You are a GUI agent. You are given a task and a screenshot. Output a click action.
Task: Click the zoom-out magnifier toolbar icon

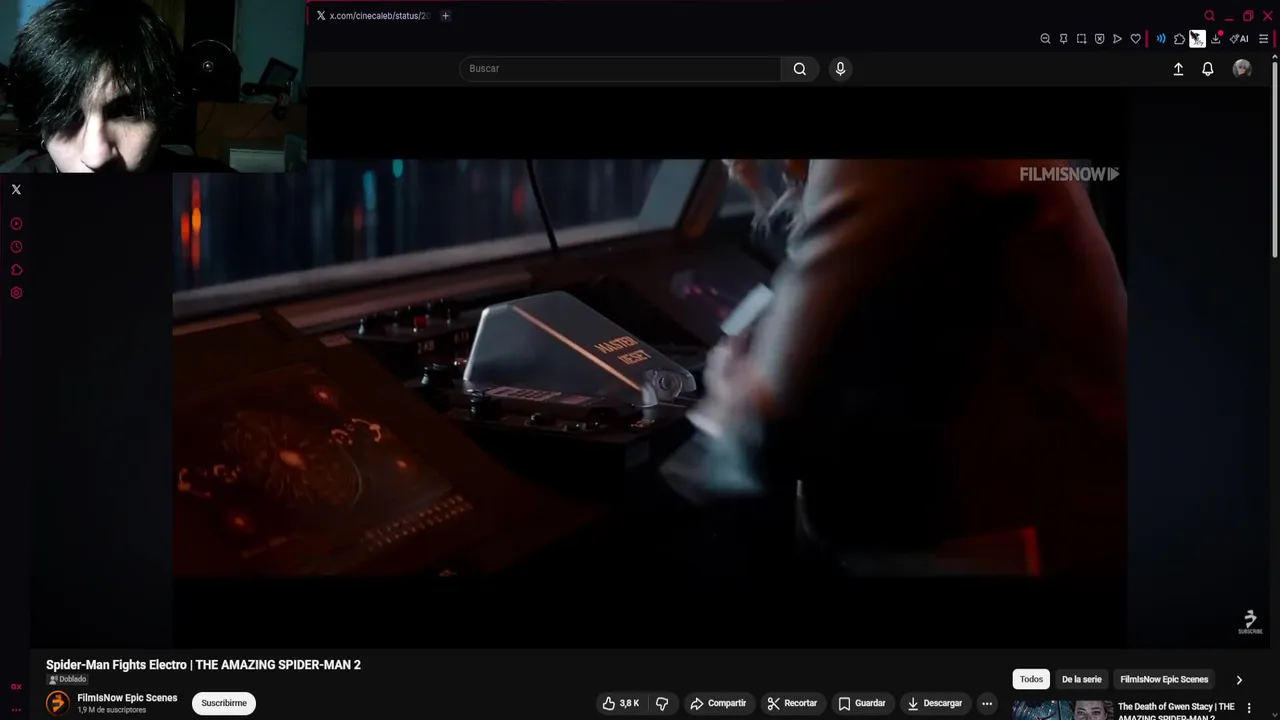point(1045,39)
